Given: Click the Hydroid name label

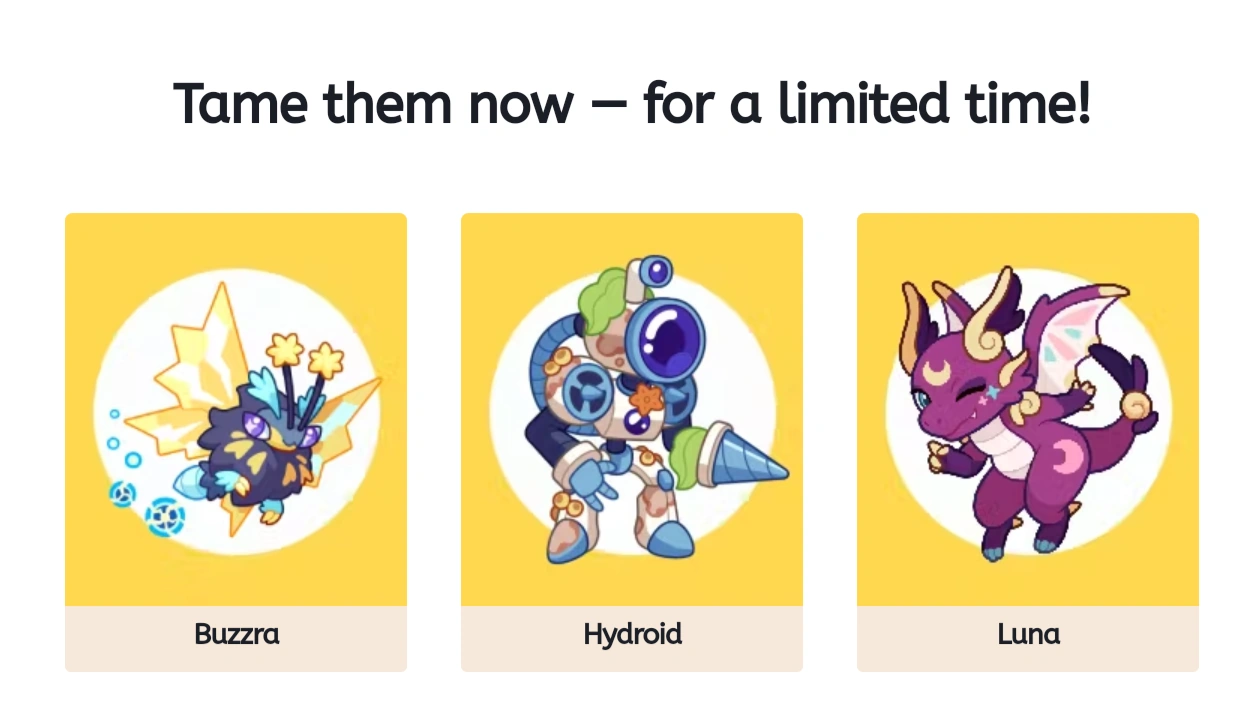Looking at the screenshot, I should 632,634.
